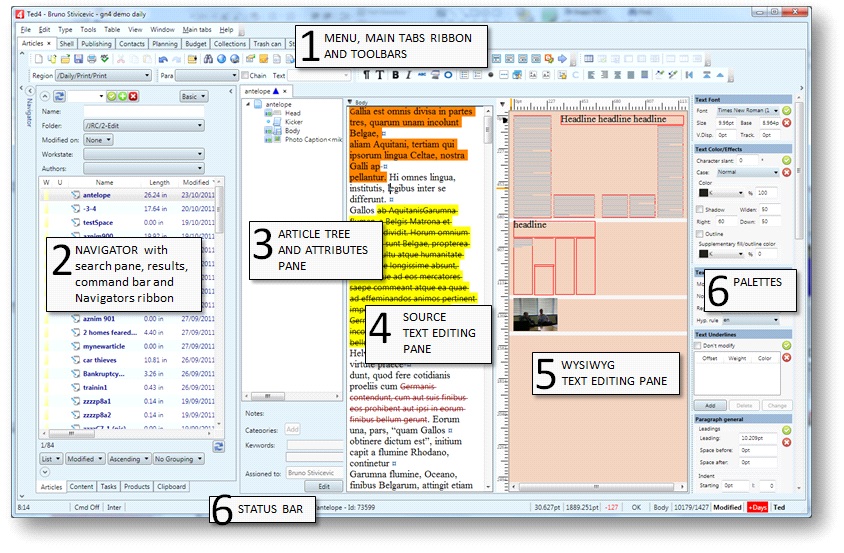The width and height of the screenshot is (844, 553).
Task: Toggle the Chain checkbox
Action: coord(245,75)
